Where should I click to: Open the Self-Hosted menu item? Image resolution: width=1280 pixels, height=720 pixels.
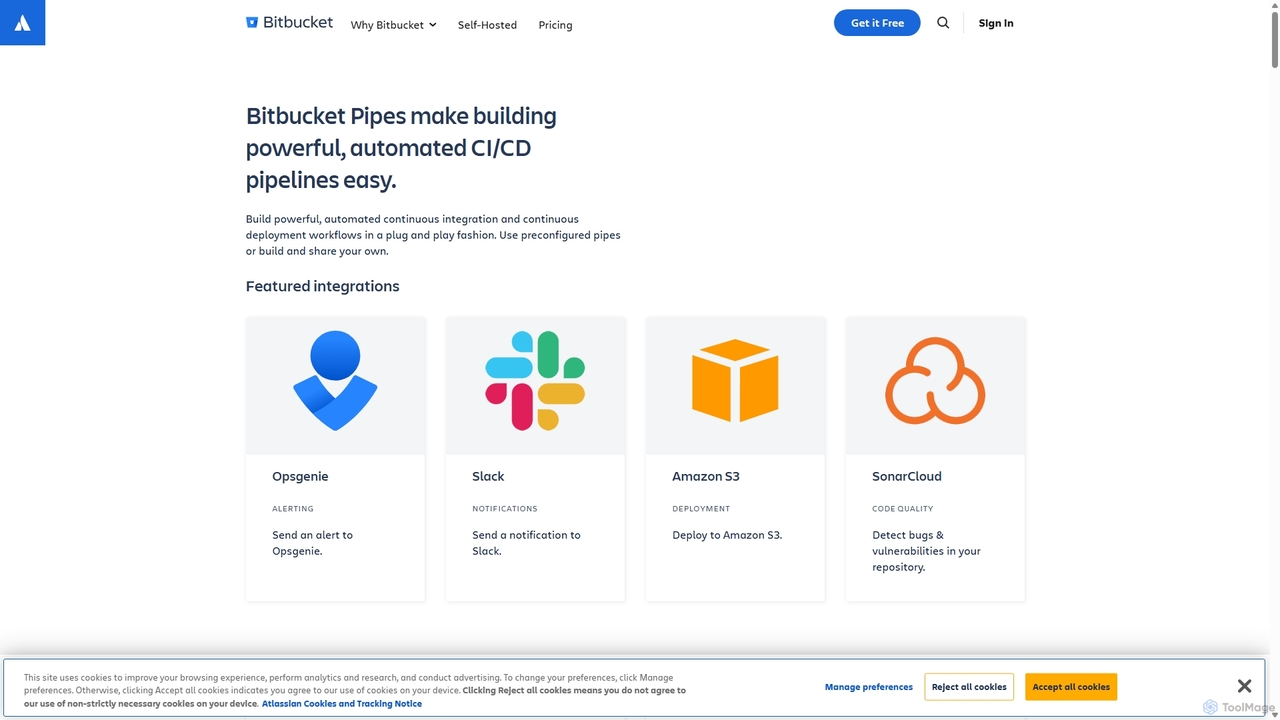[487, 25]
